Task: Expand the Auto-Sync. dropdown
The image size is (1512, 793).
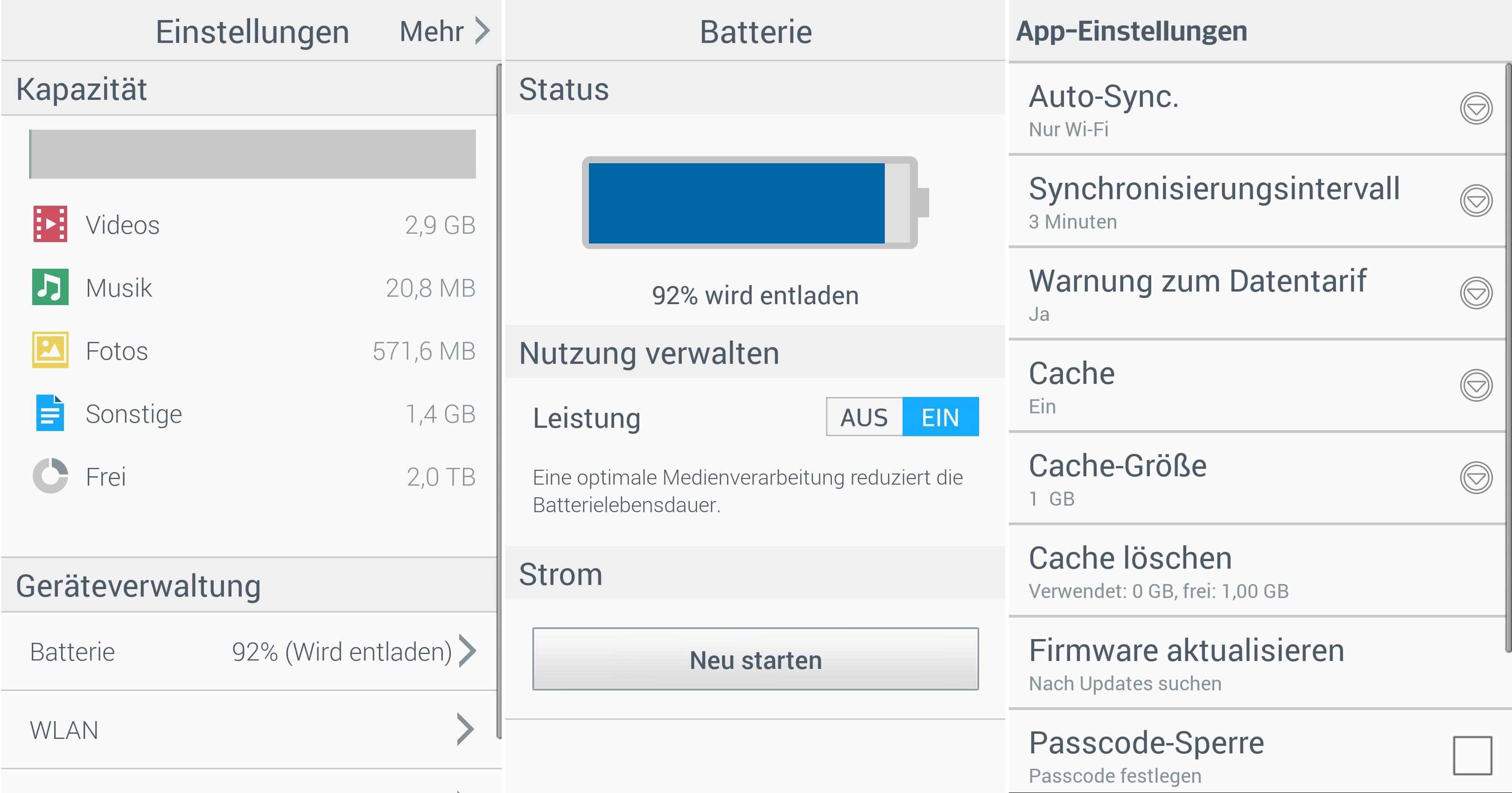Action: click(x=1476, y=109)
